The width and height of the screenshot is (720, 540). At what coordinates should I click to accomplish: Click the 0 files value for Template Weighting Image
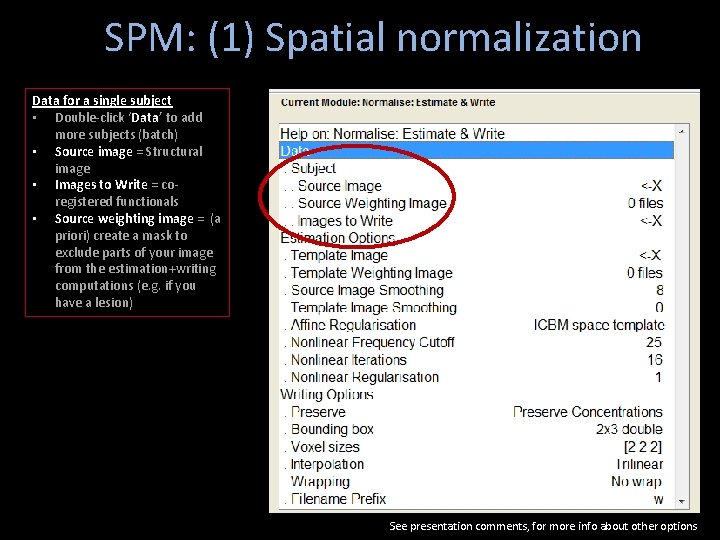pos(645,273)
